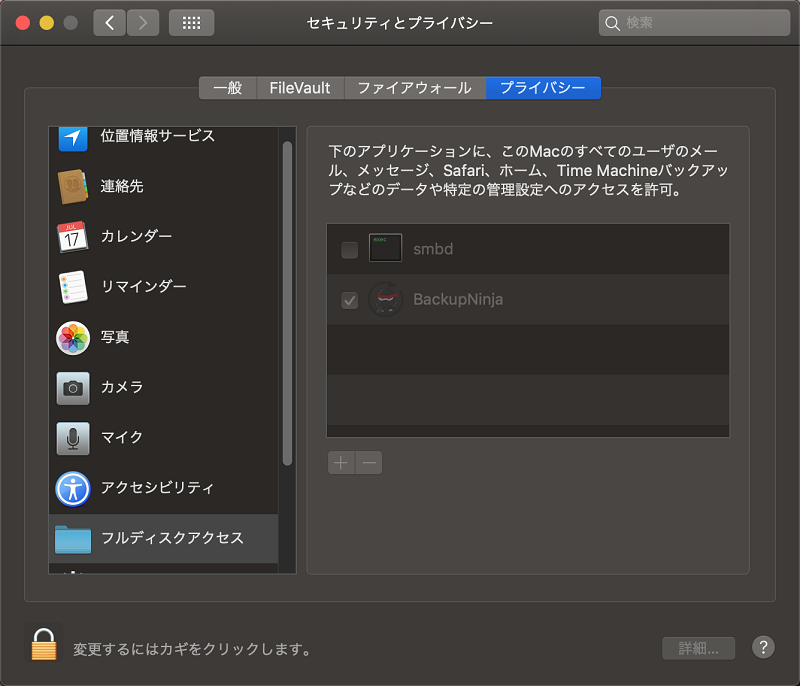Switch to the FileVault tab
The image size is (800, 686).
click(301, 88)
